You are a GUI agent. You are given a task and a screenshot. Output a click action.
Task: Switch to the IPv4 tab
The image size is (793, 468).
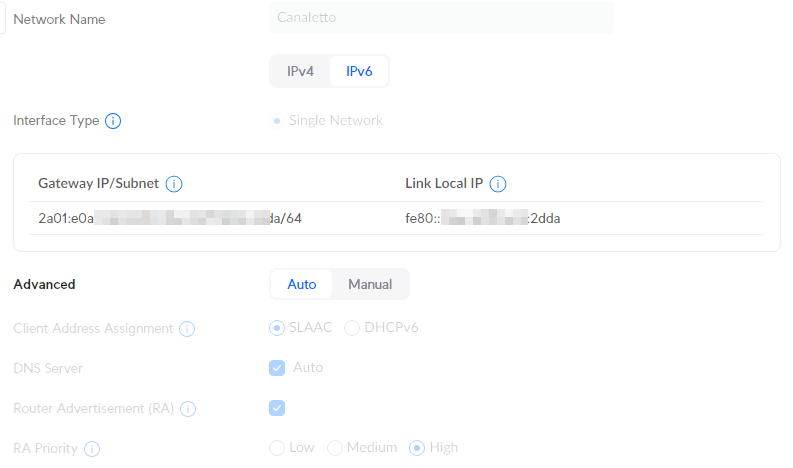pyautogui.click(x=300, y=71)
